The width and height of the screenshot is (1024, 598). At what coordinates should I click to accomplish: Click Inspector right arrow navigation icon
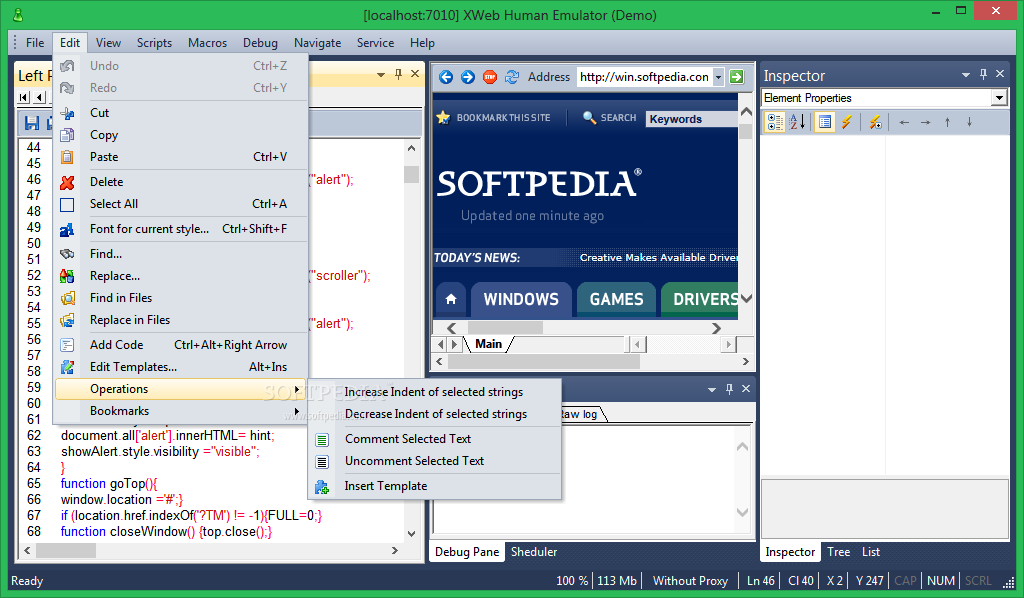[x=925, y=122]
